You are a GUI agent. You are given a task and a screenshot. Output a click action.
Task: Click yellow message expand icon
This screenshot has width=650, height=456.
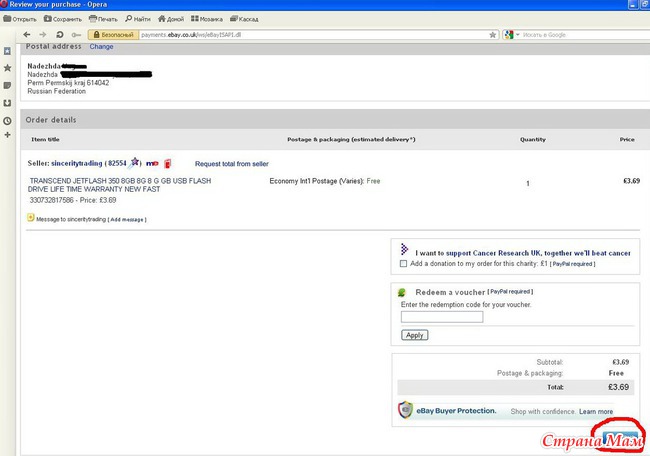[x=31, y=217]
